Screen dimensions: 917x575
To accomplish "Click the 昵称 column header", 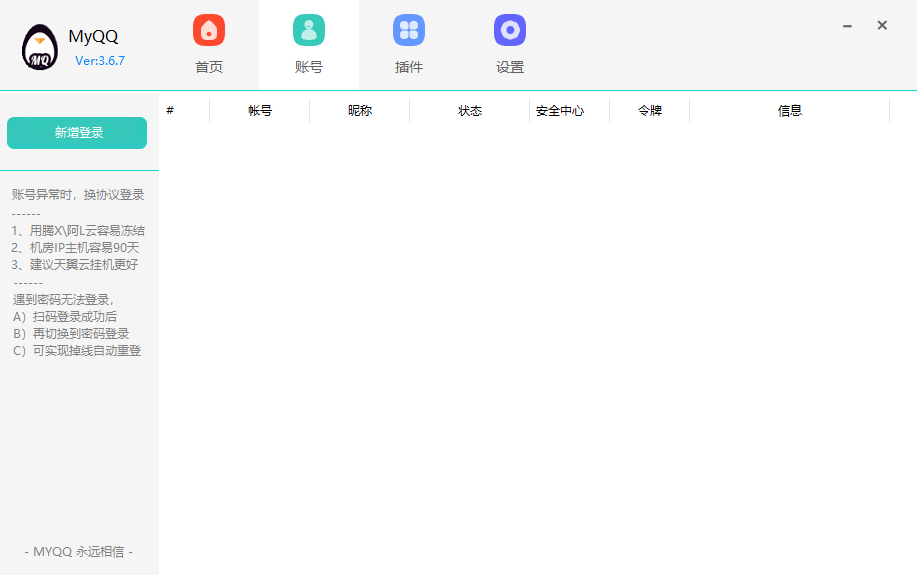I will pos(360,111).
